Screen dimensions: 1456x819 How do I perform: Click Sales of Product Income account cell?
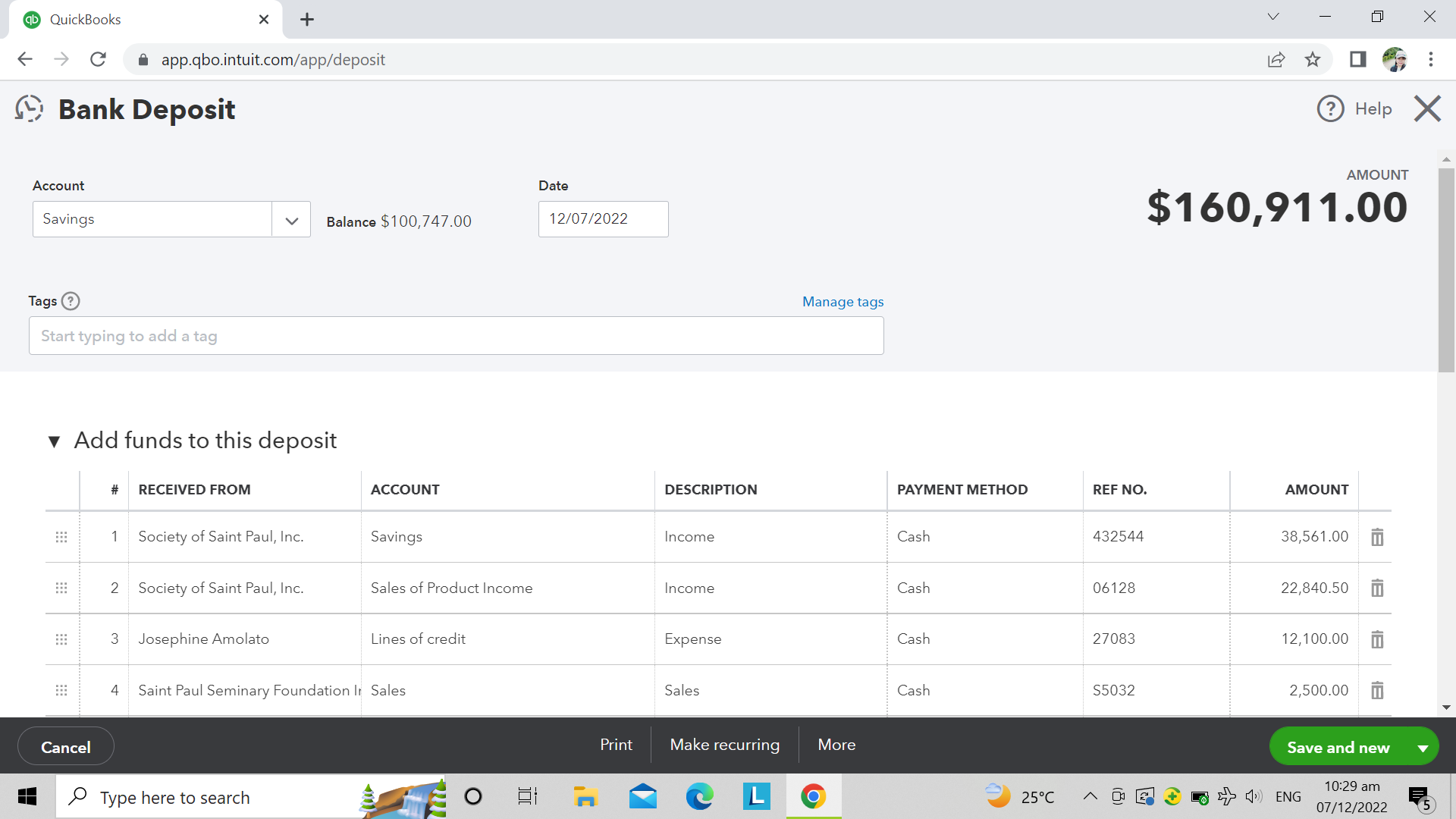pyautogui.click(x=507, y=588)
